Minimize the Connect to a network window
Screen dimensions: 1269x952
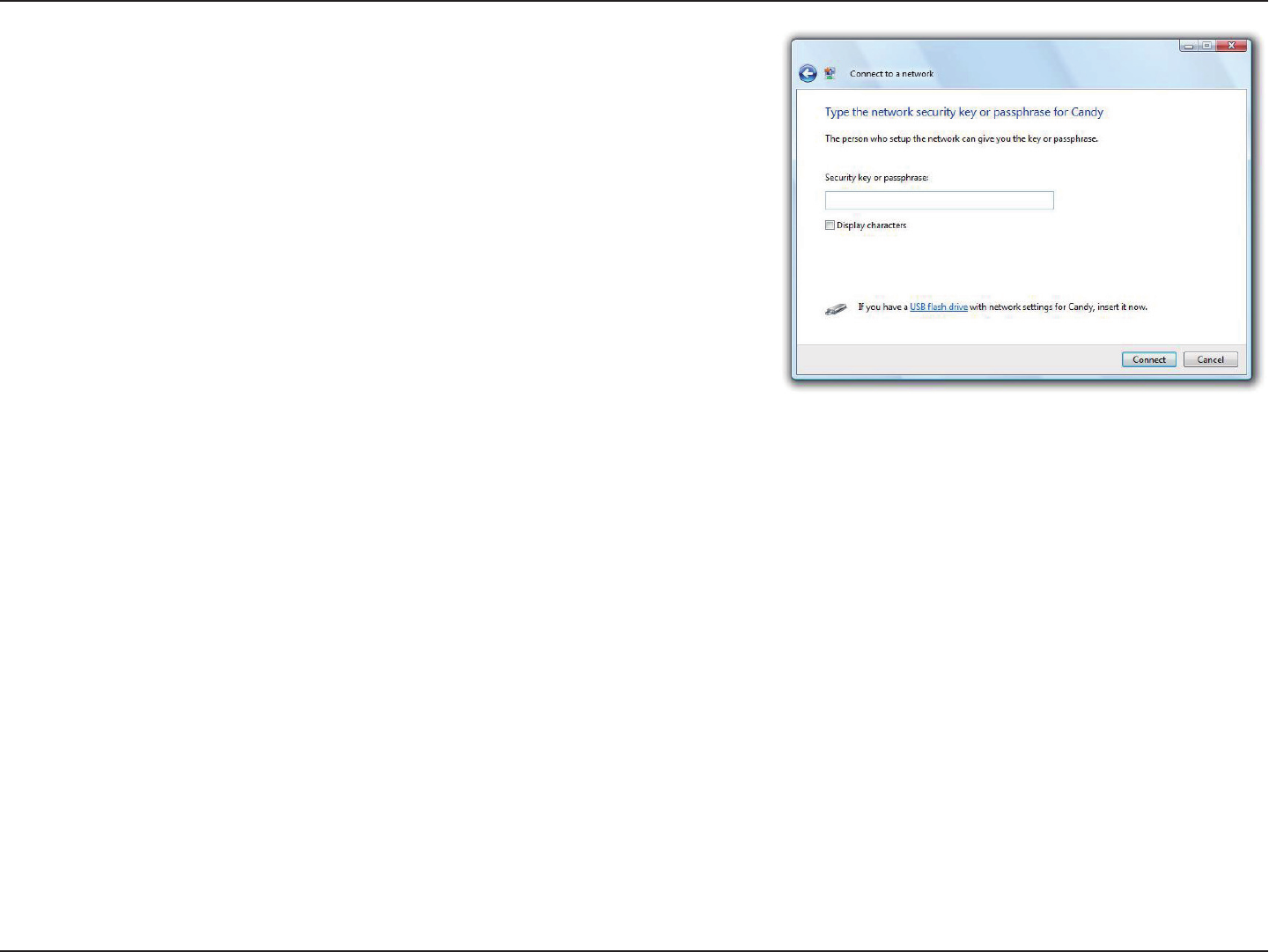[1189, 46]
